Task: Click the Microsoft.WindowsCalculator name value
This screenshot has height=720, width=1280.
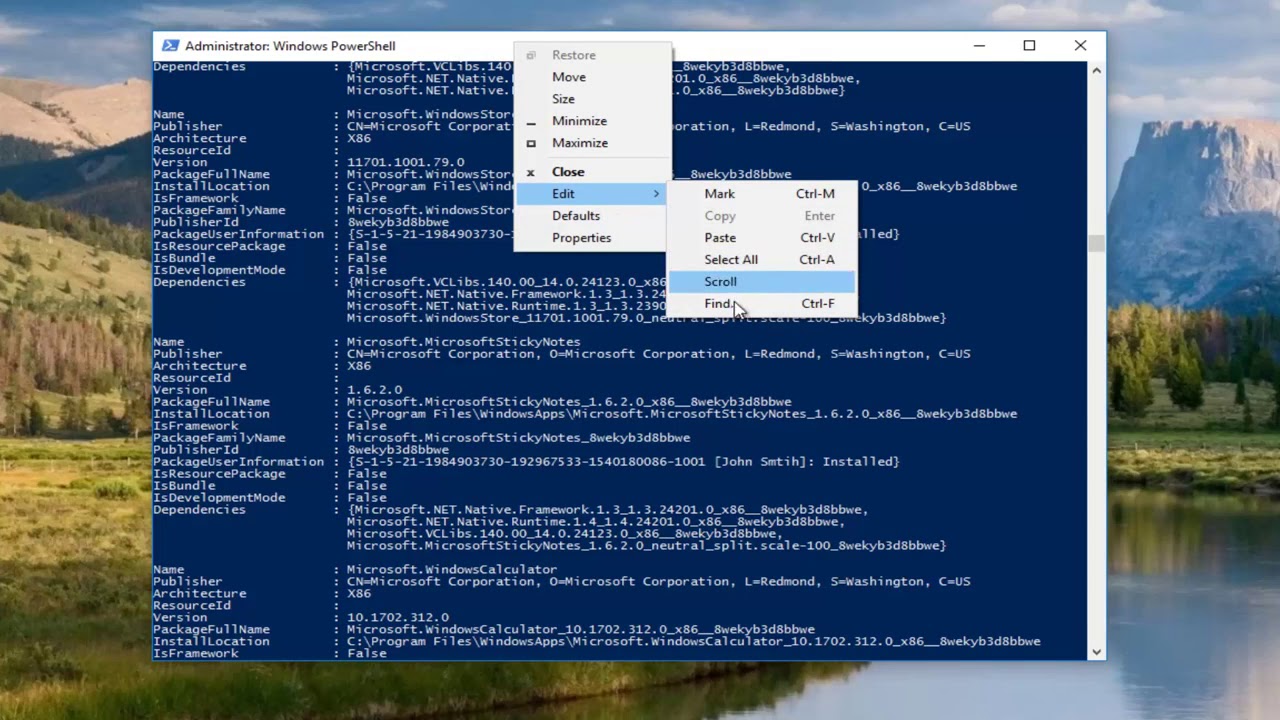Action: [452, 570]
